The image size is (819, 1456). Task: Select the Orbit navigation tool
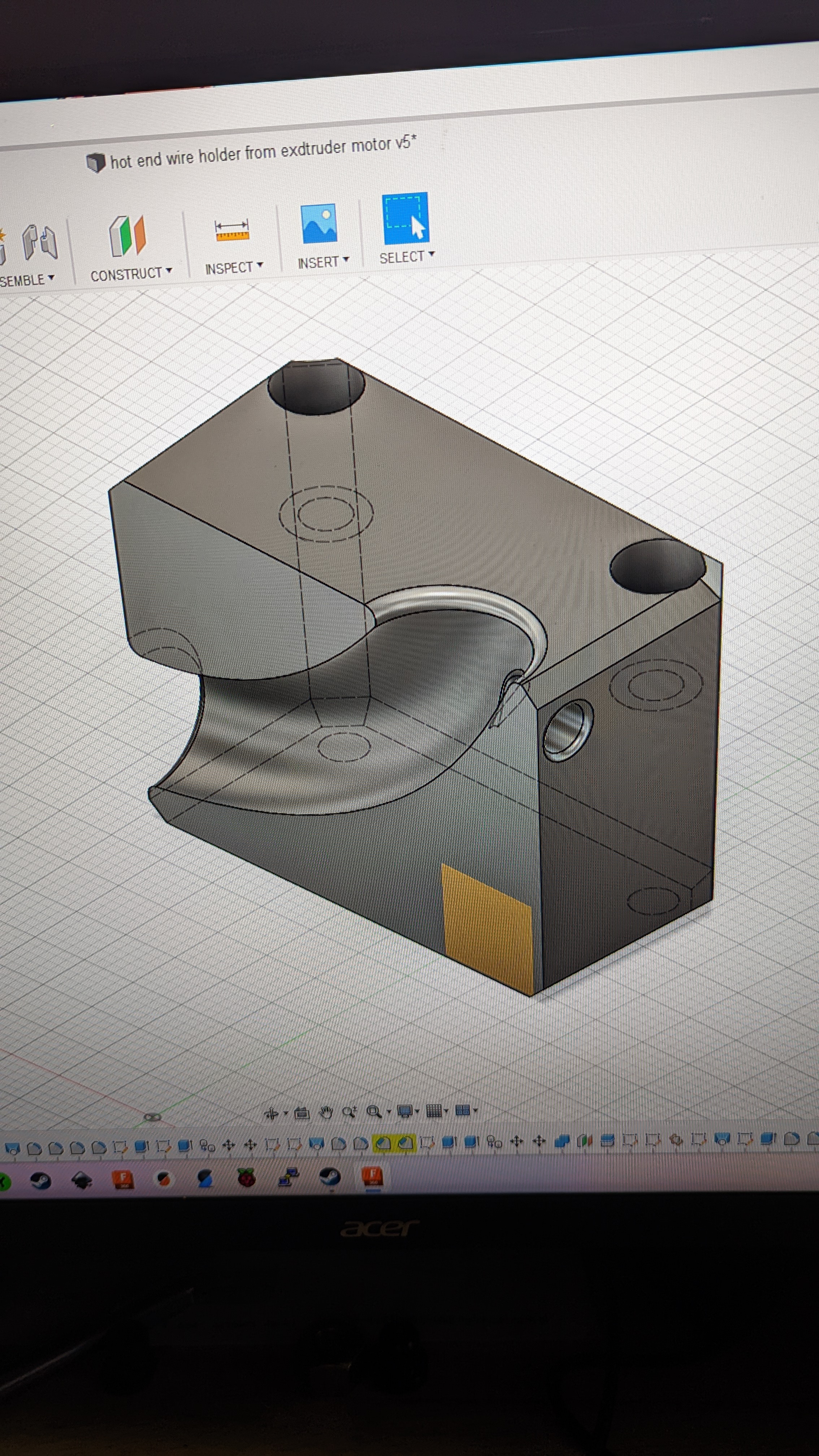pos(271,1113)
